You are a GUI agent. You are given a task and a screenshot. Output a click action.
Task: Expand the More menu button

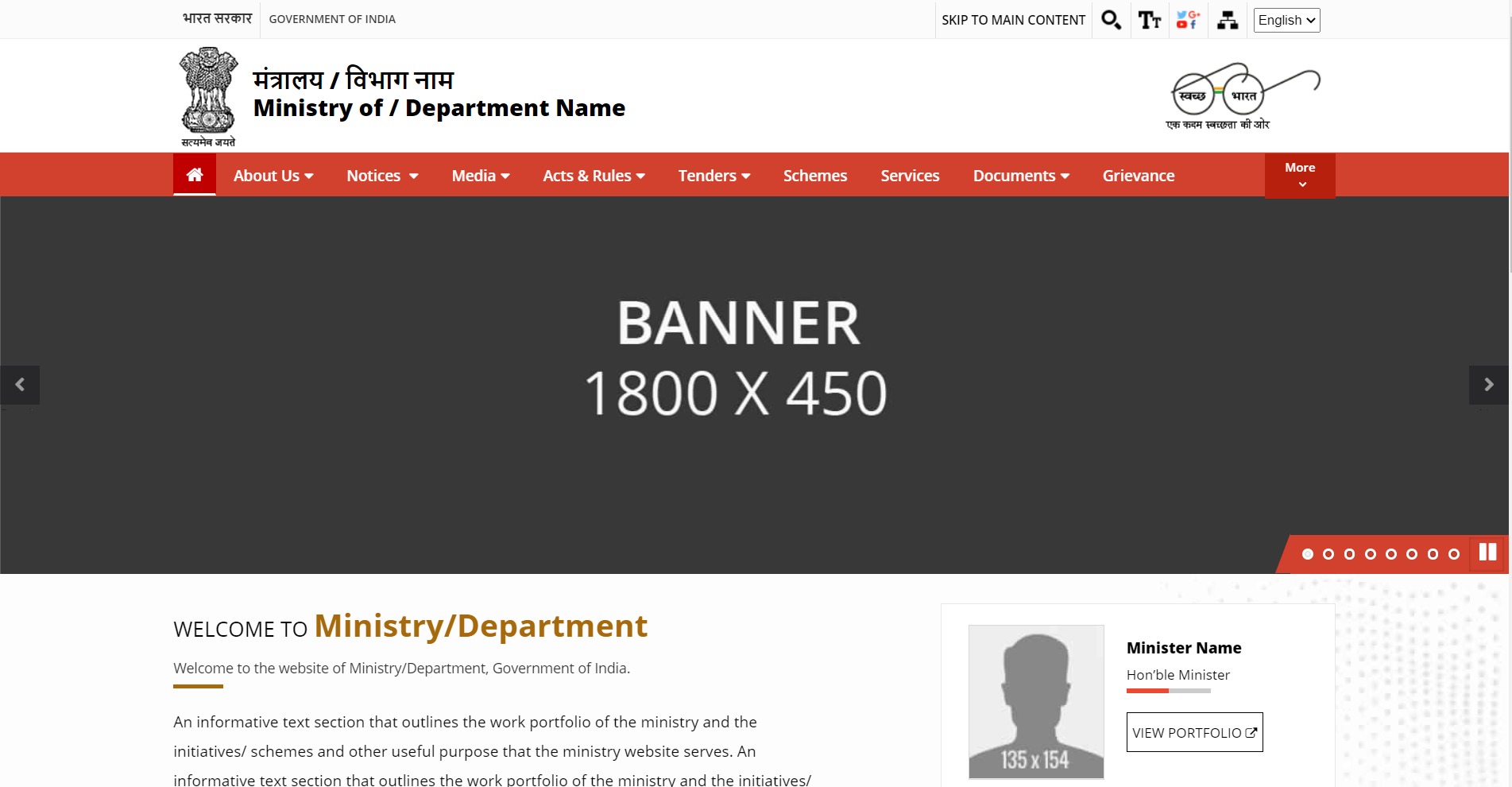click(1300, 175)
